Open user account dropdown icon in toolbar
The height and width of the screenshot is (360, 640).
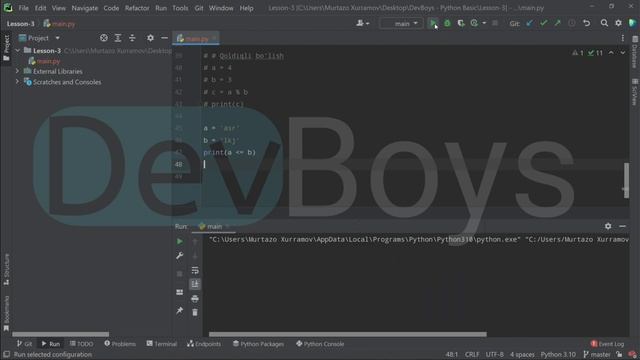tap(362, 23)
